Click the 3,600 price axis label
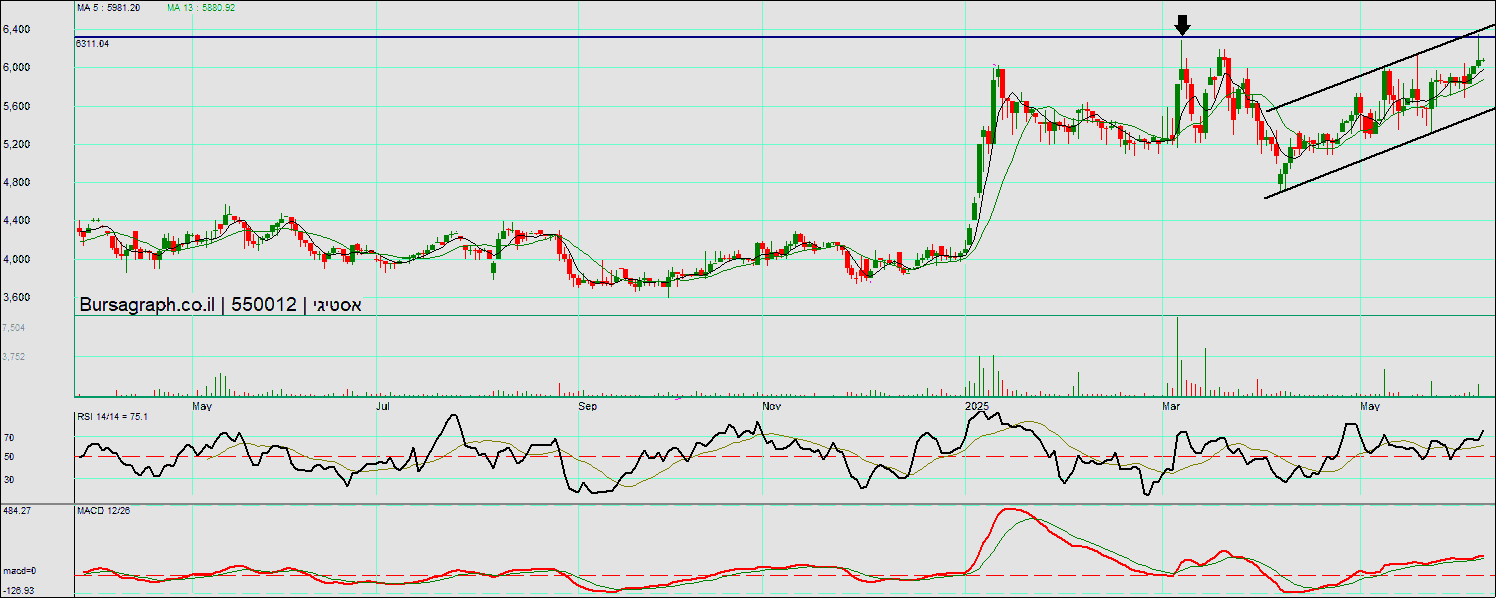Screen dimensions: 1496x598 click(x=16, y=297)
